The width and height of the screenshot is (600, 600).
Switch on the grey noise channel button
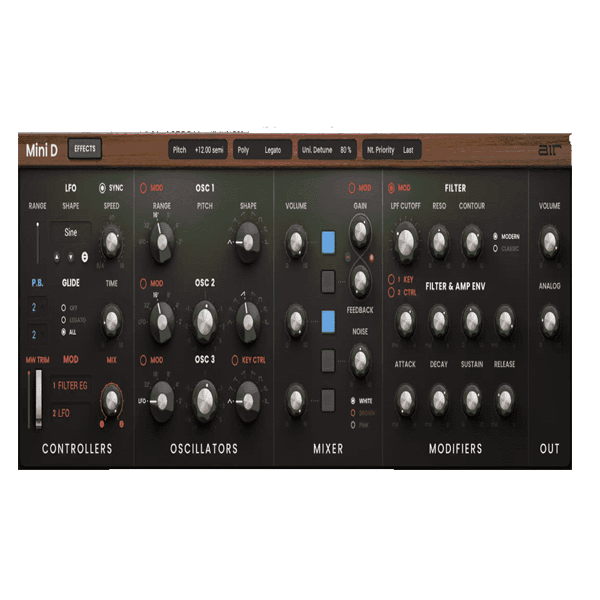coord(328,360)
